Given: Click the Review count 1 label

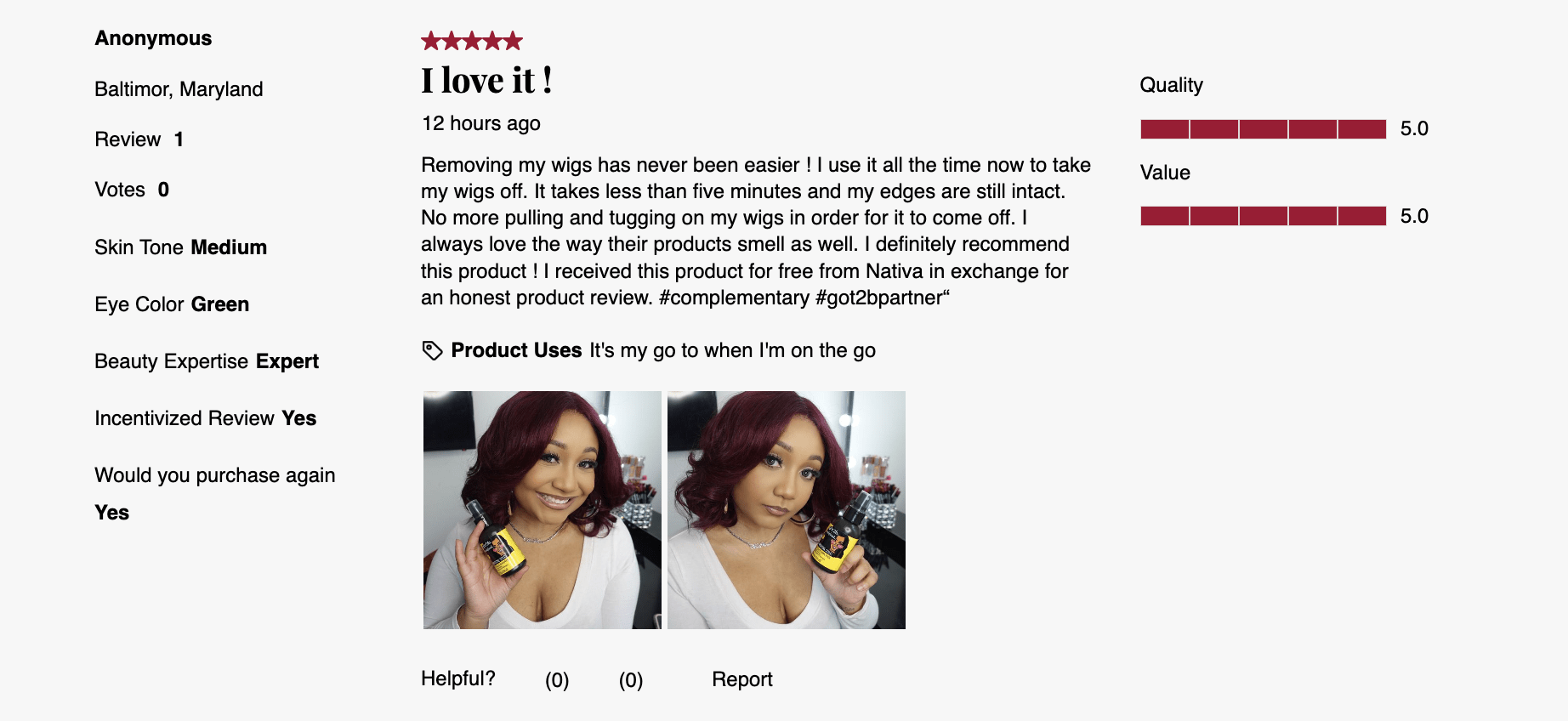Looking at the screenshot, I should (139, 139).
